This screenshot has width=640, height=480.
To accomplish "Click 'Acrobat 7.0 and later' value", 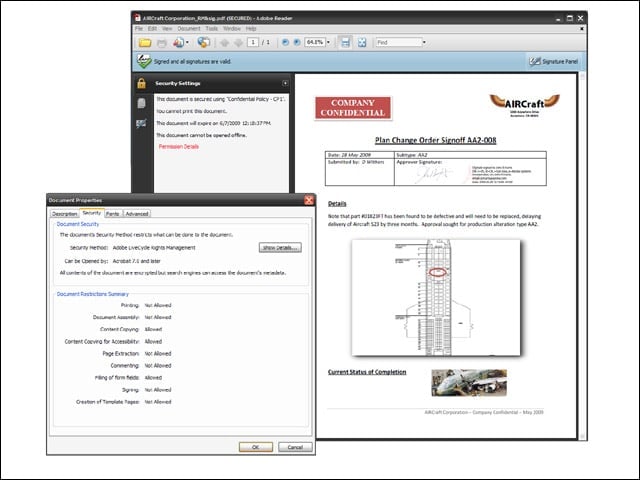I will (136, 261).
